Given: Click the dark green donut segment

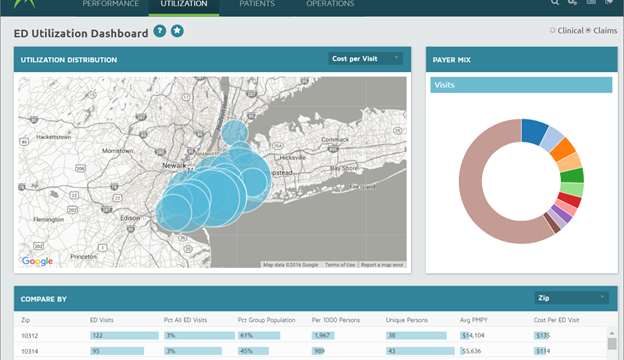Looking at the screenshot, I should coord(572,175).
